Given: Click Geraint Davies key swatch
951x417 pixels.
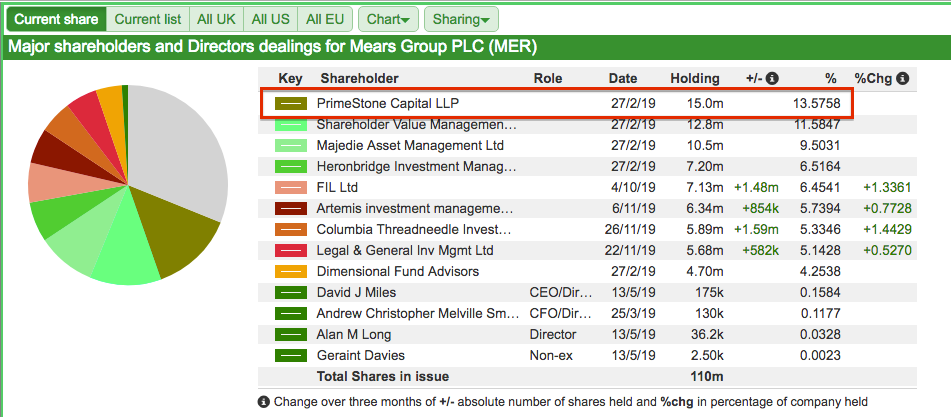Looking at the screenshot, I should tap(291, 355).
